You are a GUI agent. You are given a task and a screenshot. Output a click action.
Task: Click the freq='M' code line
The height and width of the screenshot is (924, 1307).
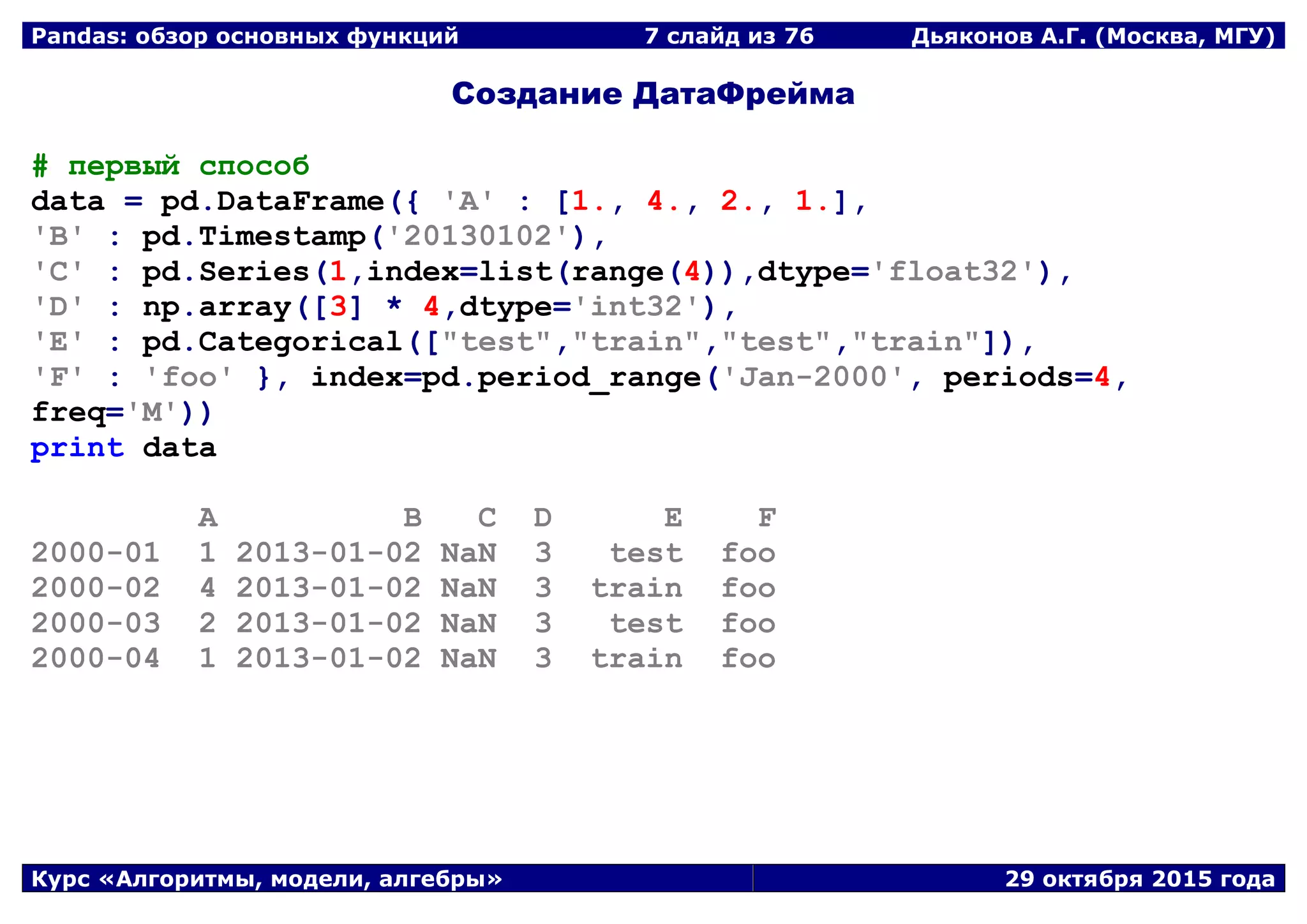tap(121, 412)
